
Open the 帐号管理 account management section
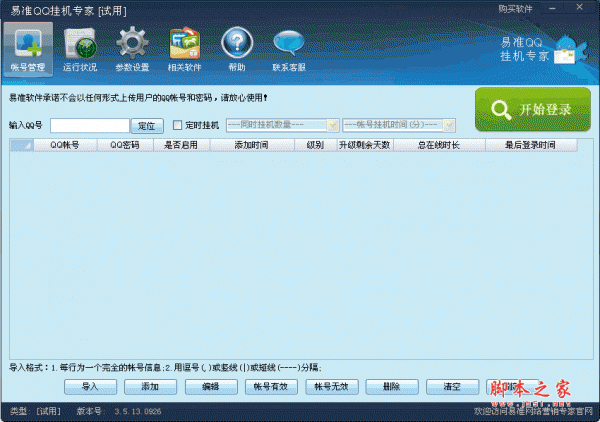(28, 49)
